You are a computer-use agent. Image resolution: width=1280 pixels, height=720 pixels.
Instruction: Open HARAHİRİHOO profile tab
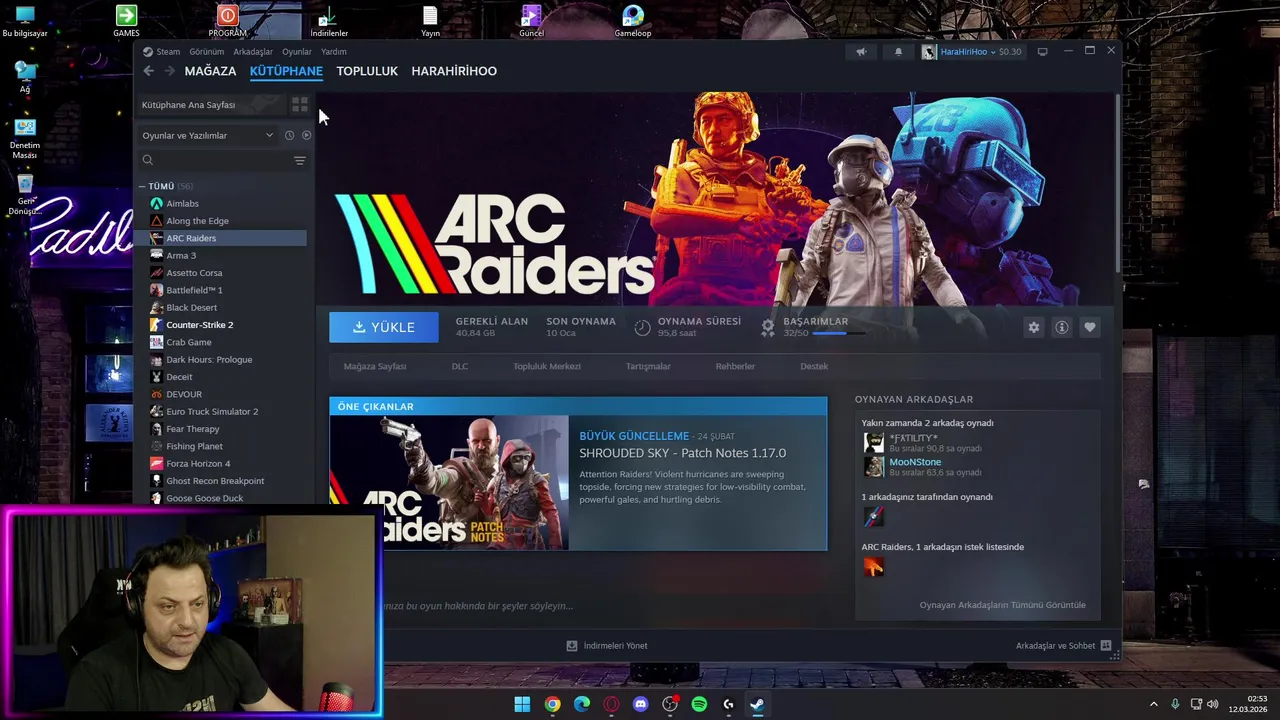(x=454, y=71)
